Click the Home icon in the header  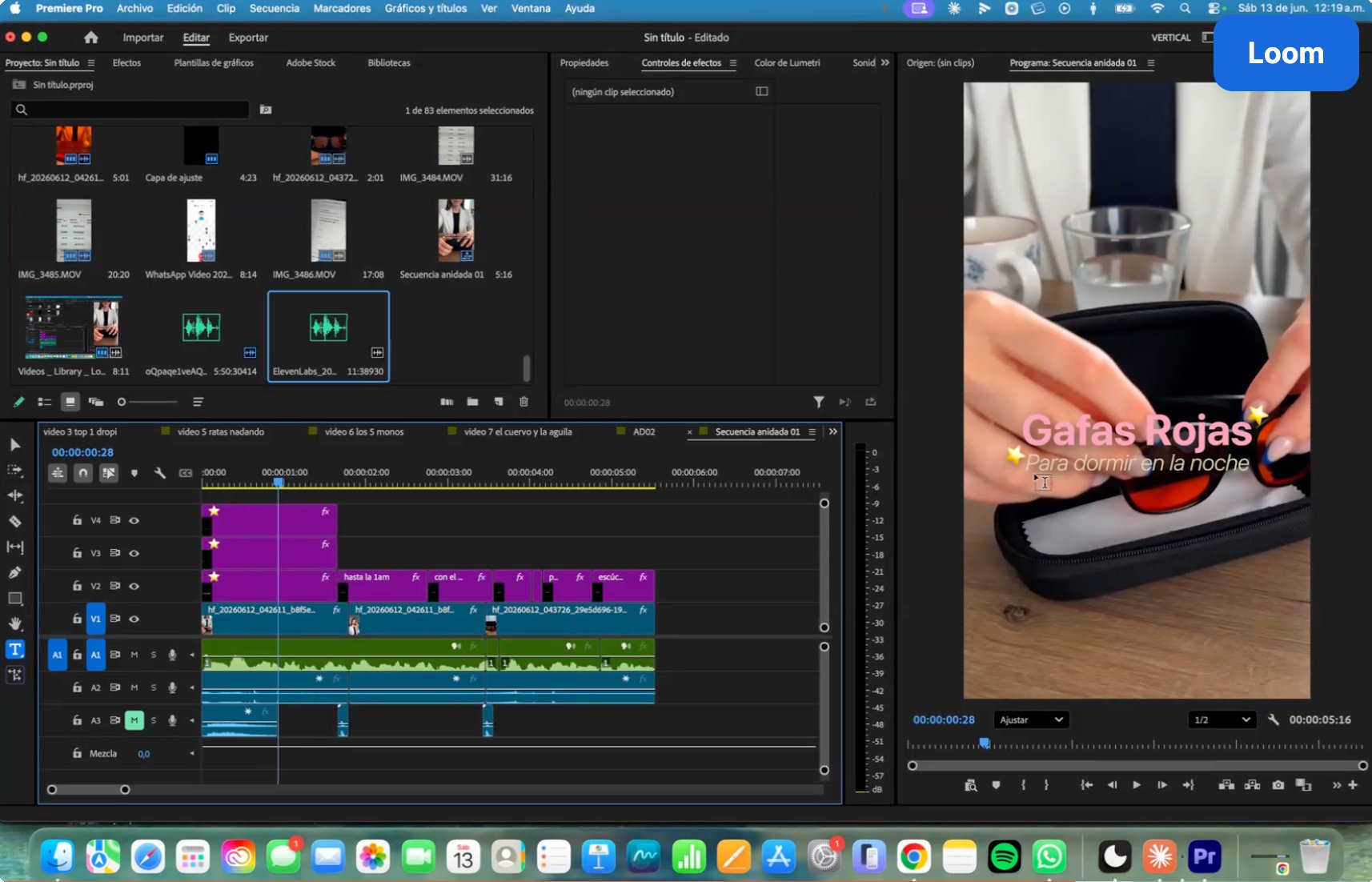(x=91, y=38)
